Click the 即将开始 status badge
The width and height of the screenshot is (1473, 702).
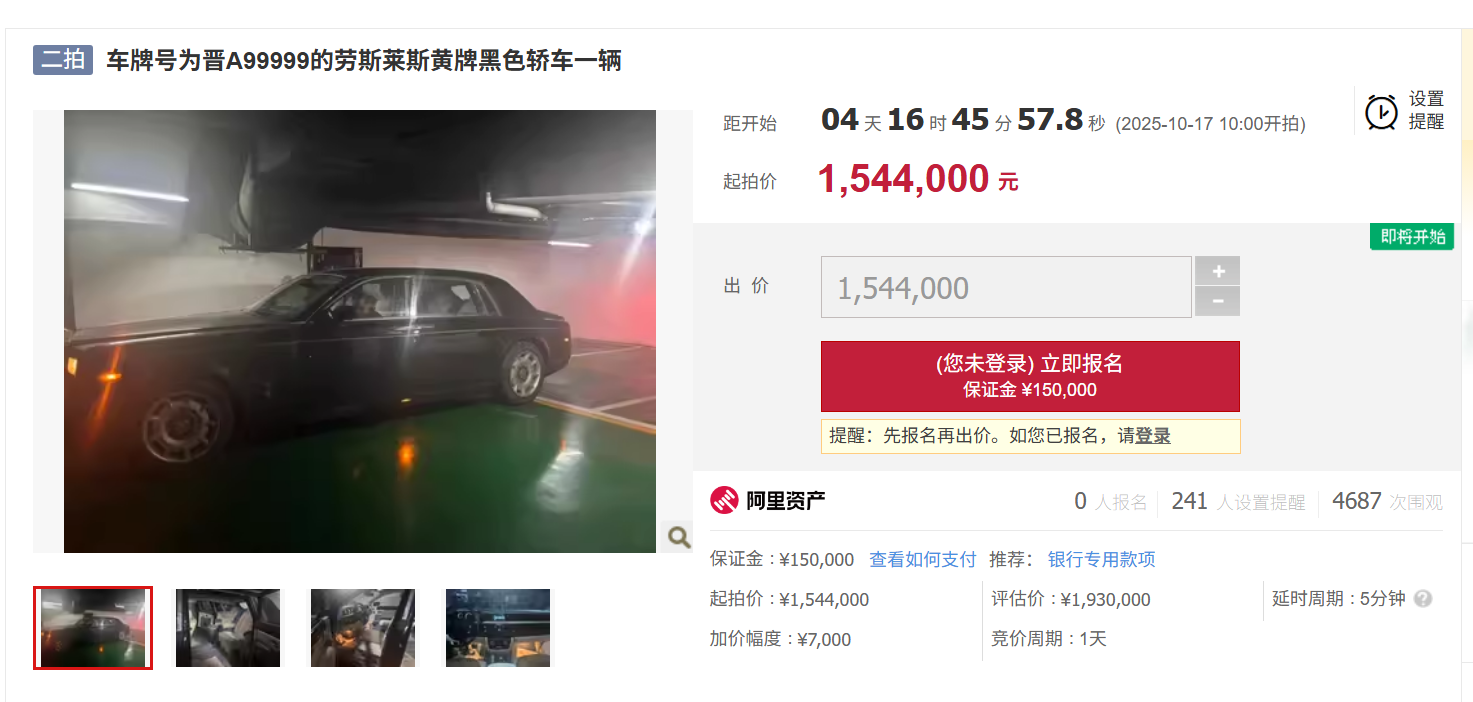tap(1412, 237)
